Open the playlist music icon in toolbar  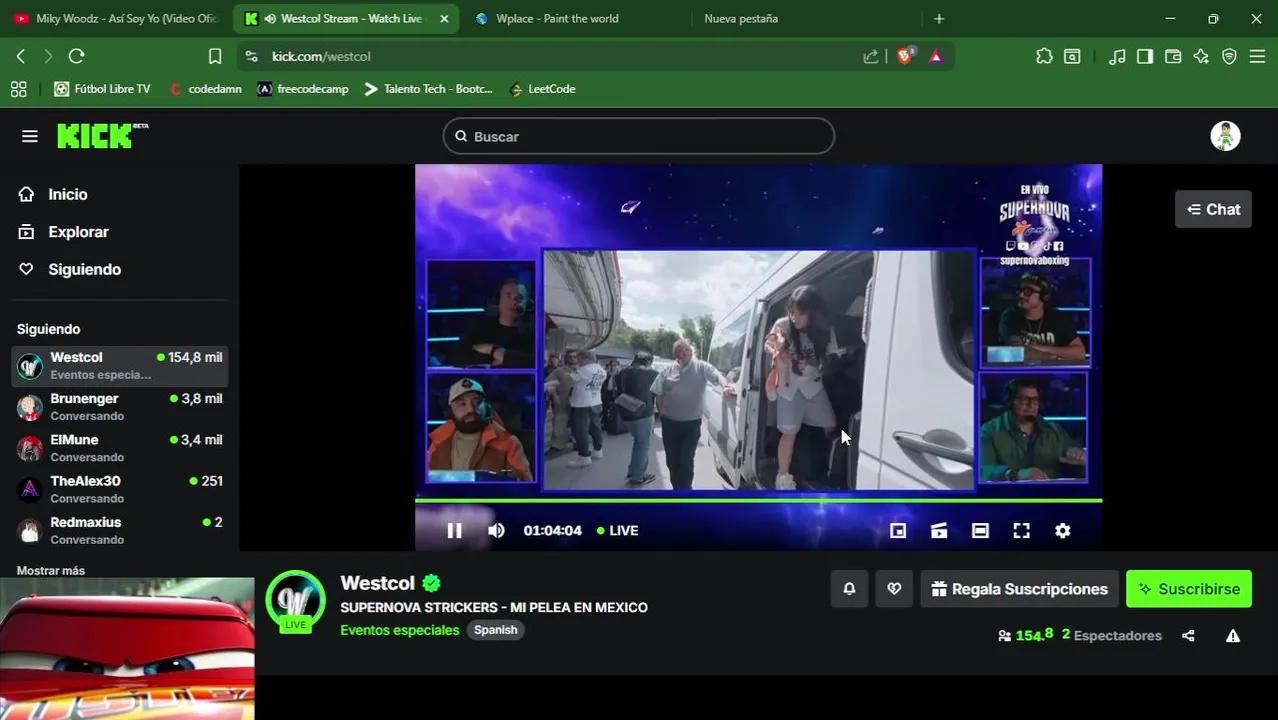(x=1117, y=57)
